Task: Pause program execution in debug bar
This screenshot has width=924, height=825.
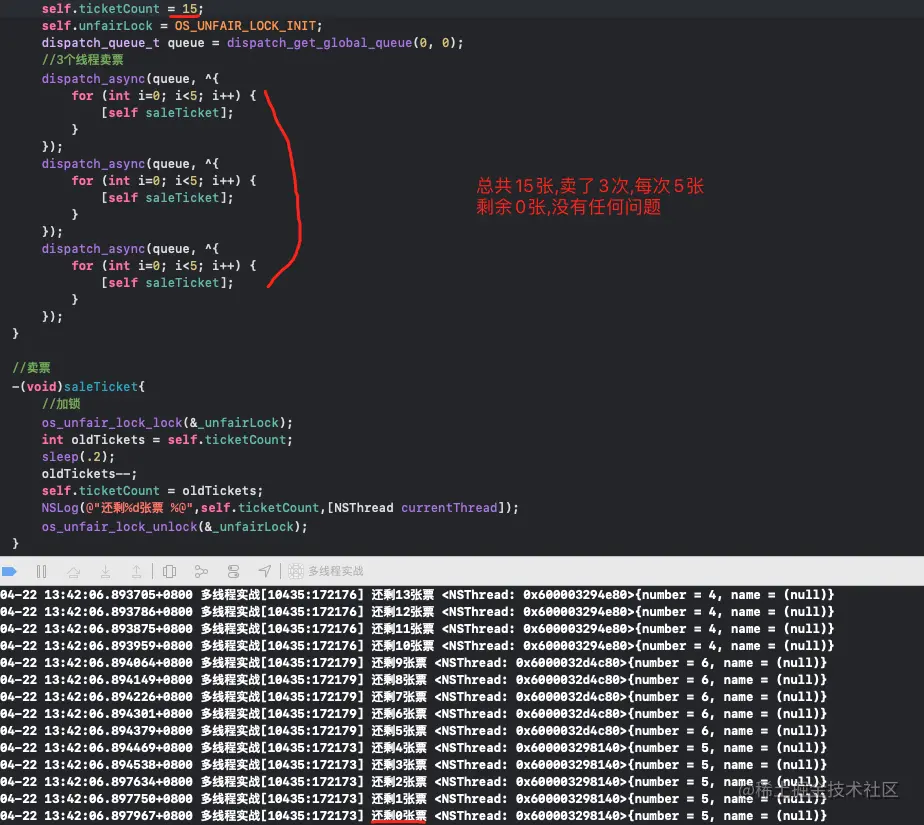Action: coord(41,571)
